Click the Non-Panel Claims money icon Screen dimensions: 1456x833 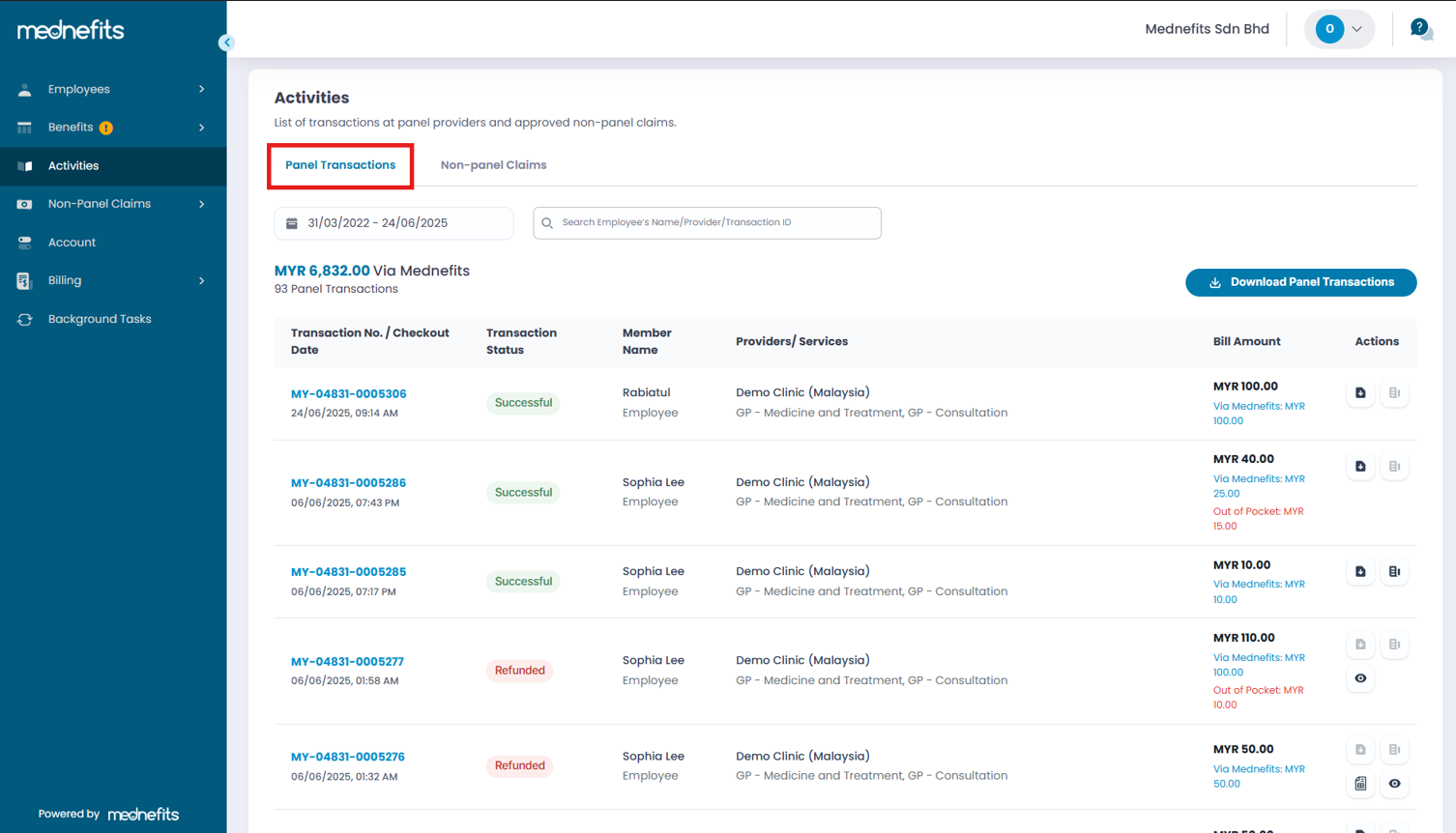pyautogui.click(x=24, y=204)
